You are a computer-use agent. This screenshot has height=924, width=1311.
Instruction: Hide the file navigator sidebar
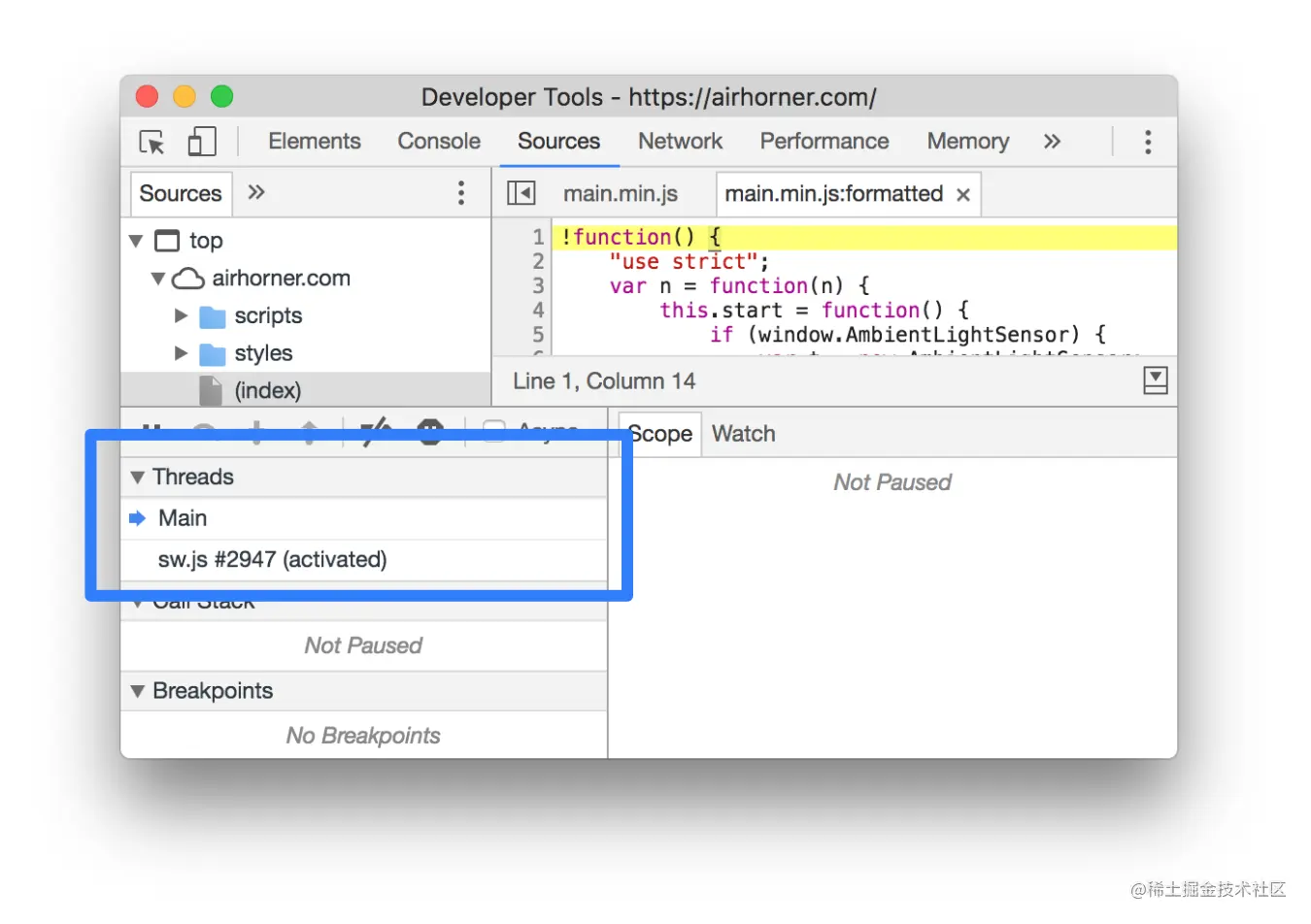(521, 193)
